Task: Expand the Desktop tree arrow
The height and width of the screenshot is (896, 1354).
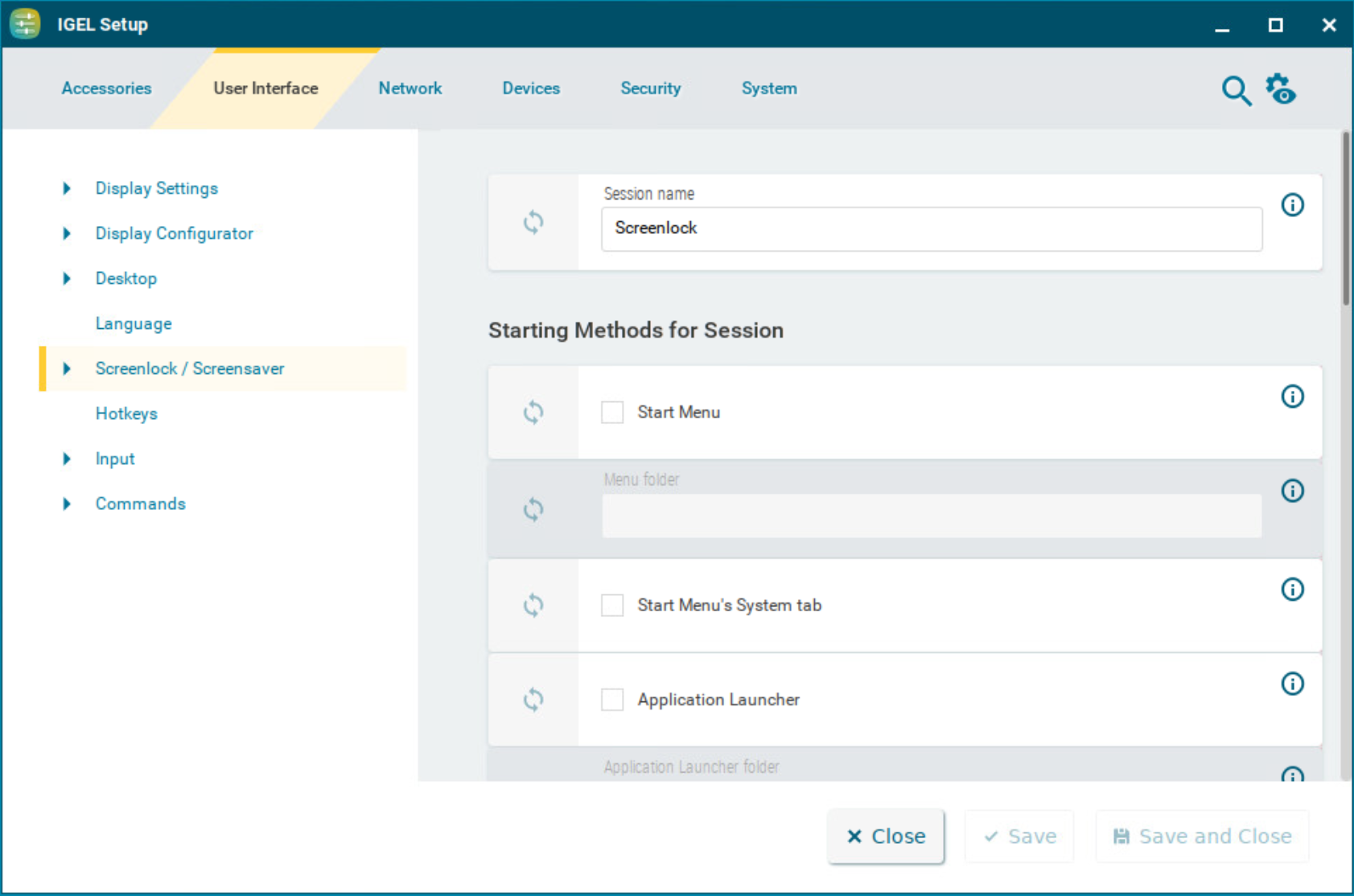Action: (x=67, y=278)
